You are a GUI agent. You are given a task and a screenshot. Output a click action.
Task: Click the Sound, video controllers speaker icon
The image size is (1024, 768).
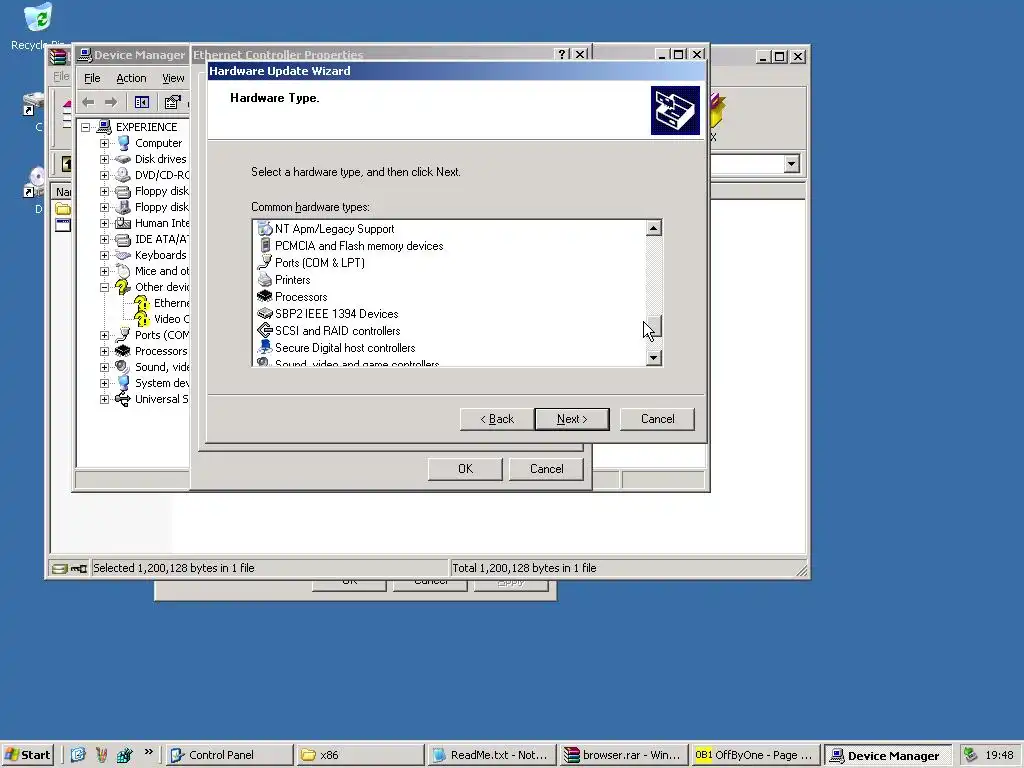tap(123, 367)
